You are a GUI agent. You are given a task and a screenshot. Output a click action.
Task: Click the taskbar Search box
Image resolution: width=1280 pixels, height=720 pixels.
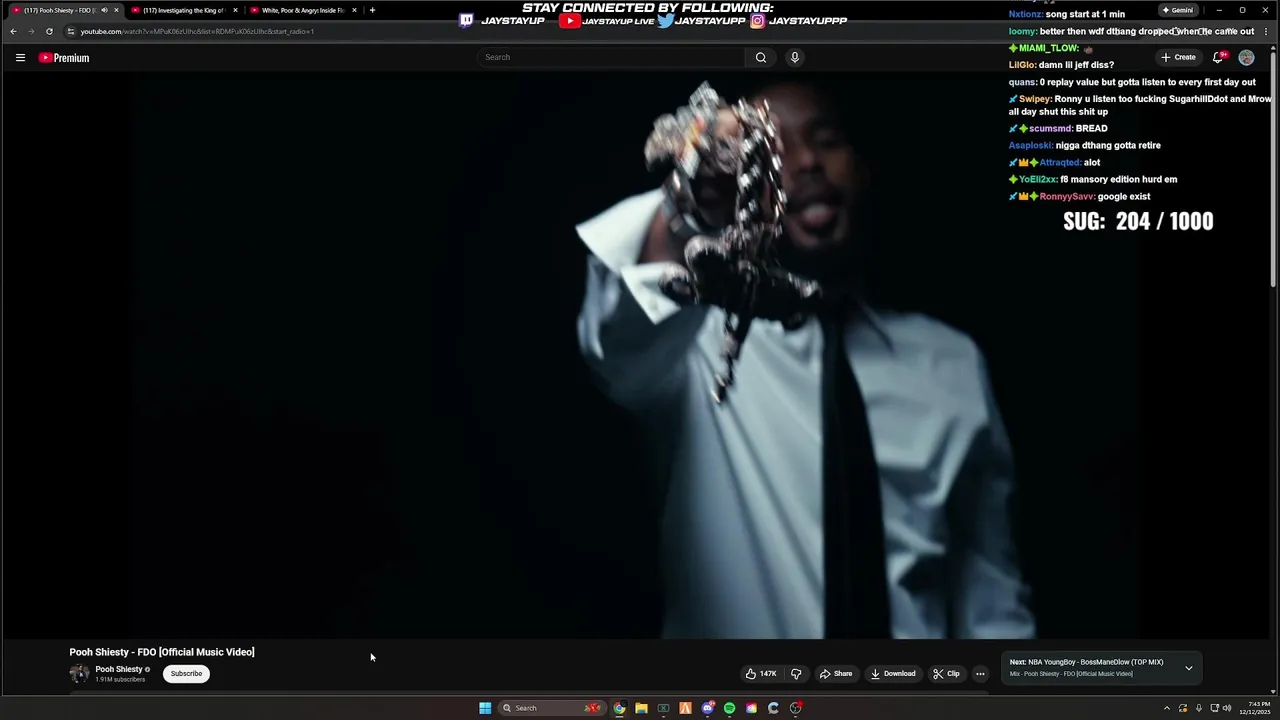pyautogui.click(x=553, y=708)
